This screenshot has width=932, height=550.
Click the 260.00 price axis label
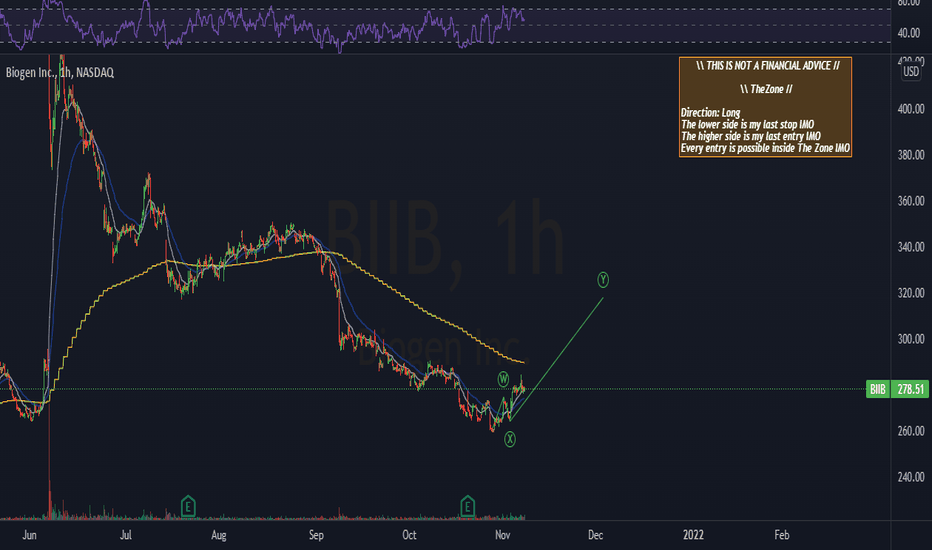tap(911, 430)
